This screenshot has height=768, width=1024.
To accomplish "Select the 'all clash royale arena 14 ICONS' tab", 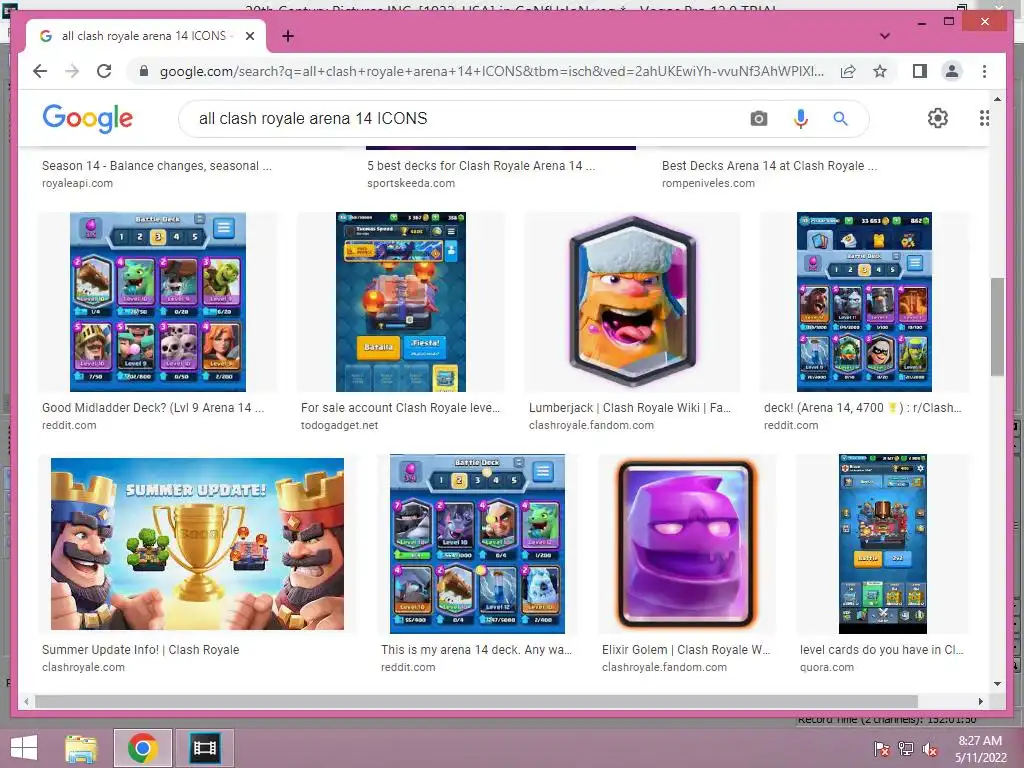I will [146, 36].
